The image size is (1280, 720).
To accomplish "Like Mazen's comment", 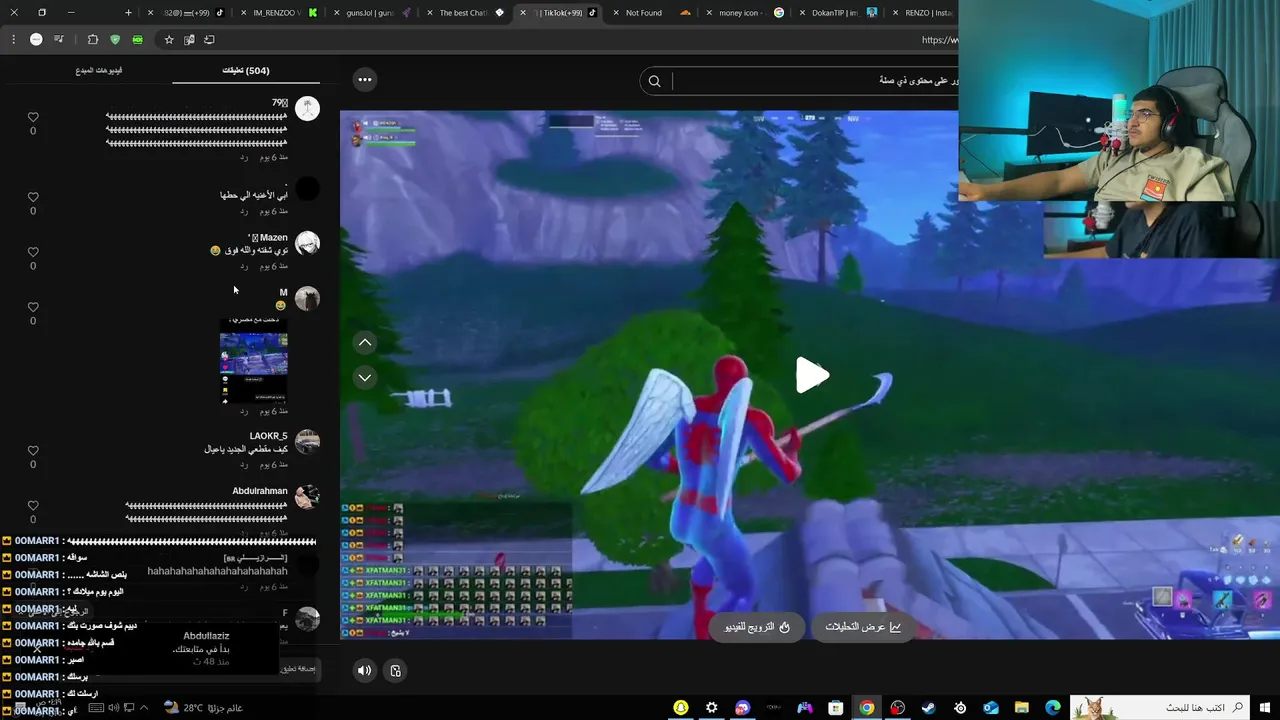I will 33,252.
